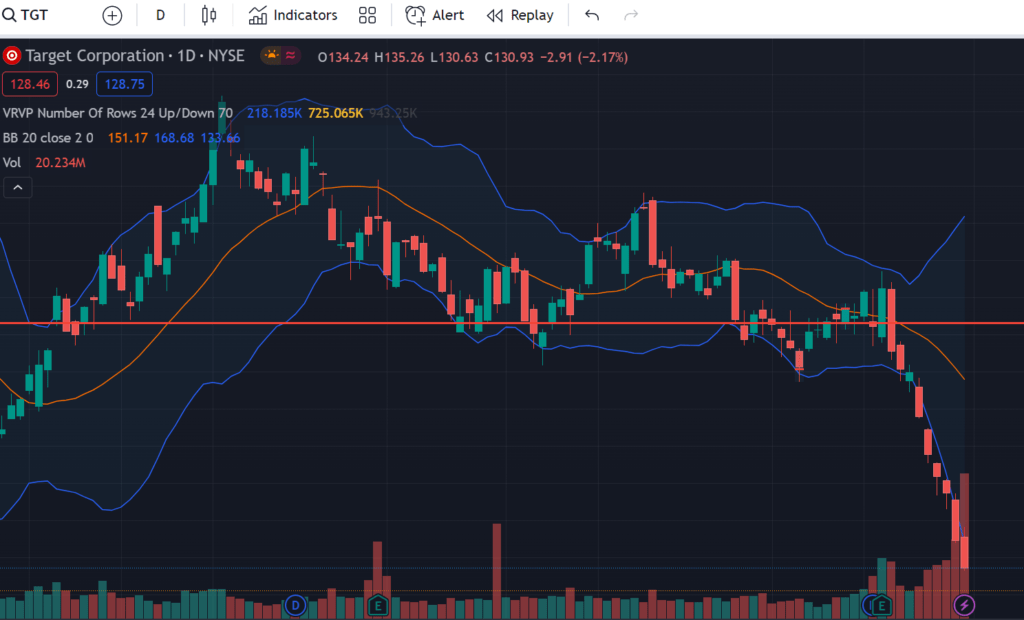The width and height of the screenshot is (1024, 620).
Task: Click the Target Corporation logo icon
Action: click(x=12, y=56)
